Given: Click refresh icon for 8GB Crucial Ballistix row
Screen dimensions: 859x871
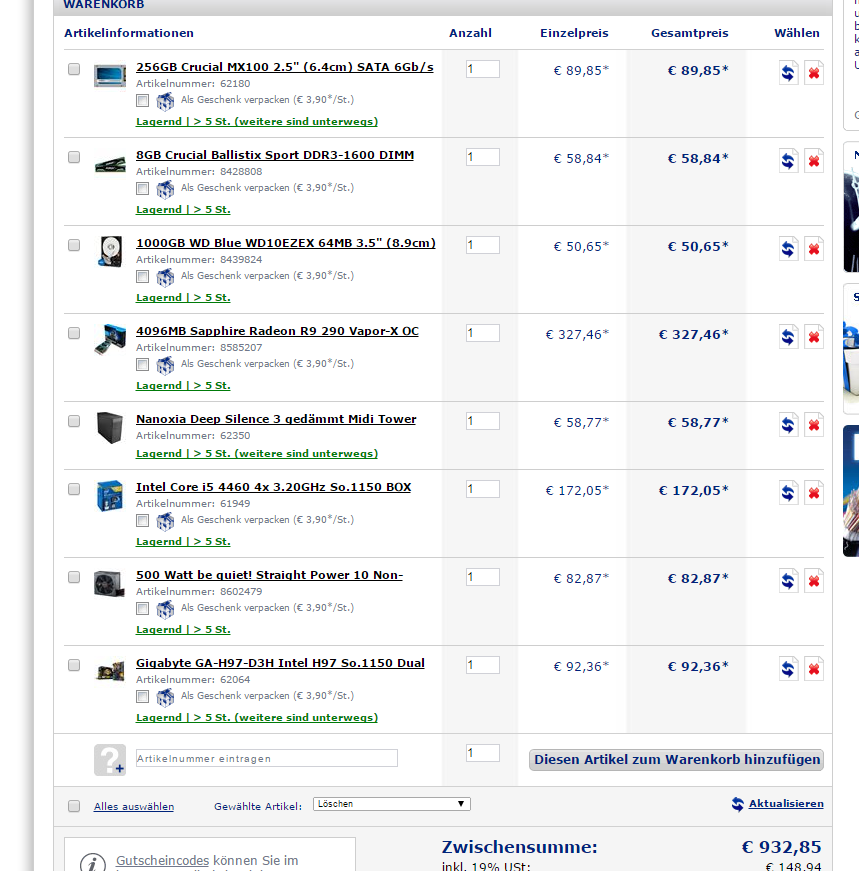Looking at the screenshot, I should point(788,161).
